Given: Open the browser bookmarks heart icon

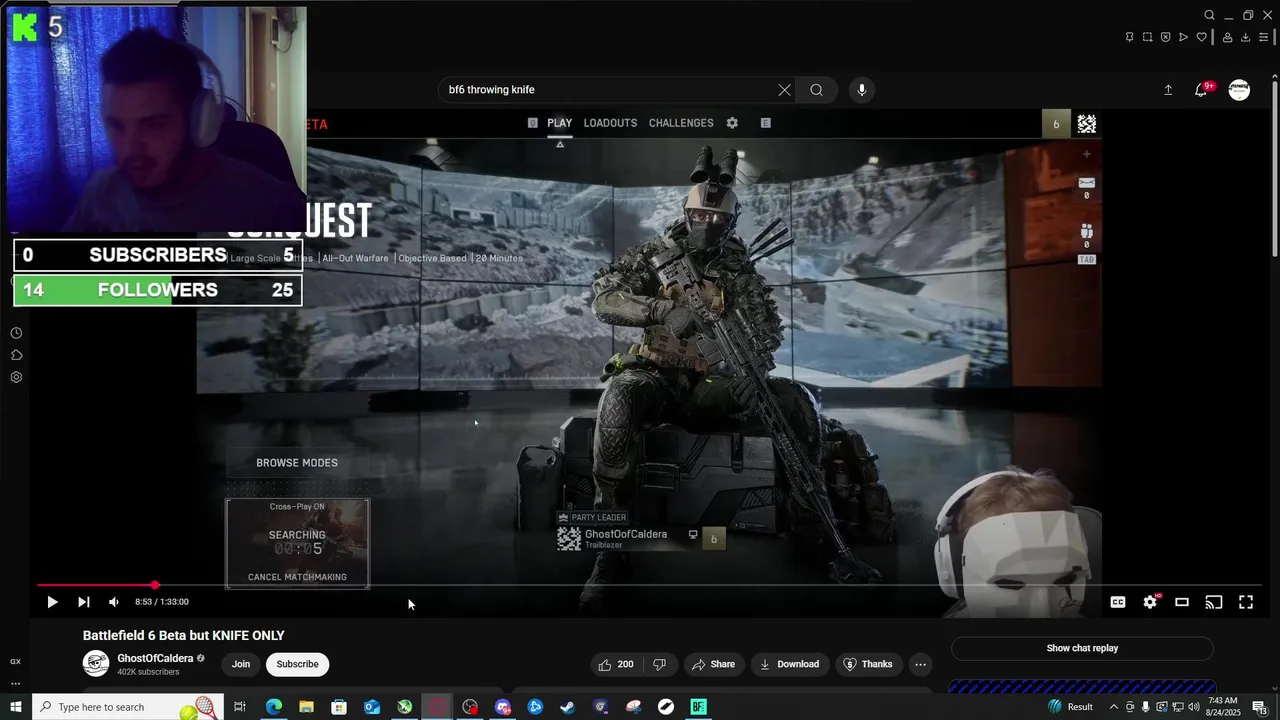Looking at the screenshot, I should 1201,37.
